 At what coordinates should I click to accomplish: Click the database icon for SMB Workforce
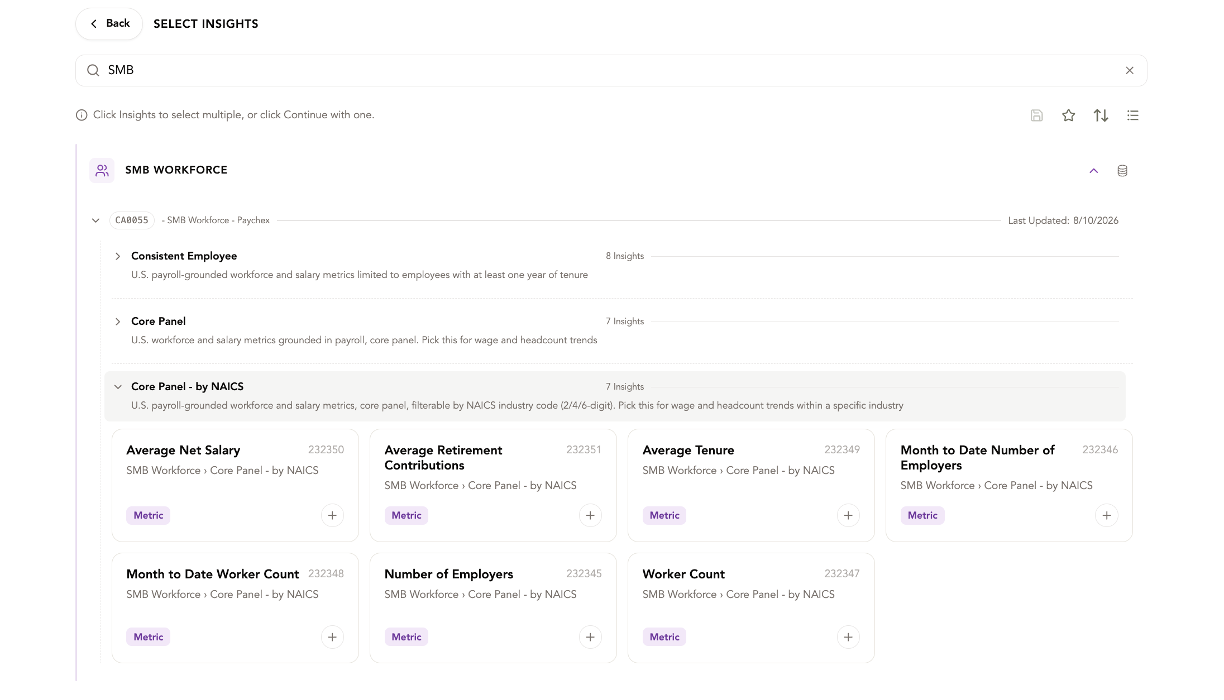(x=1122, y=170)
